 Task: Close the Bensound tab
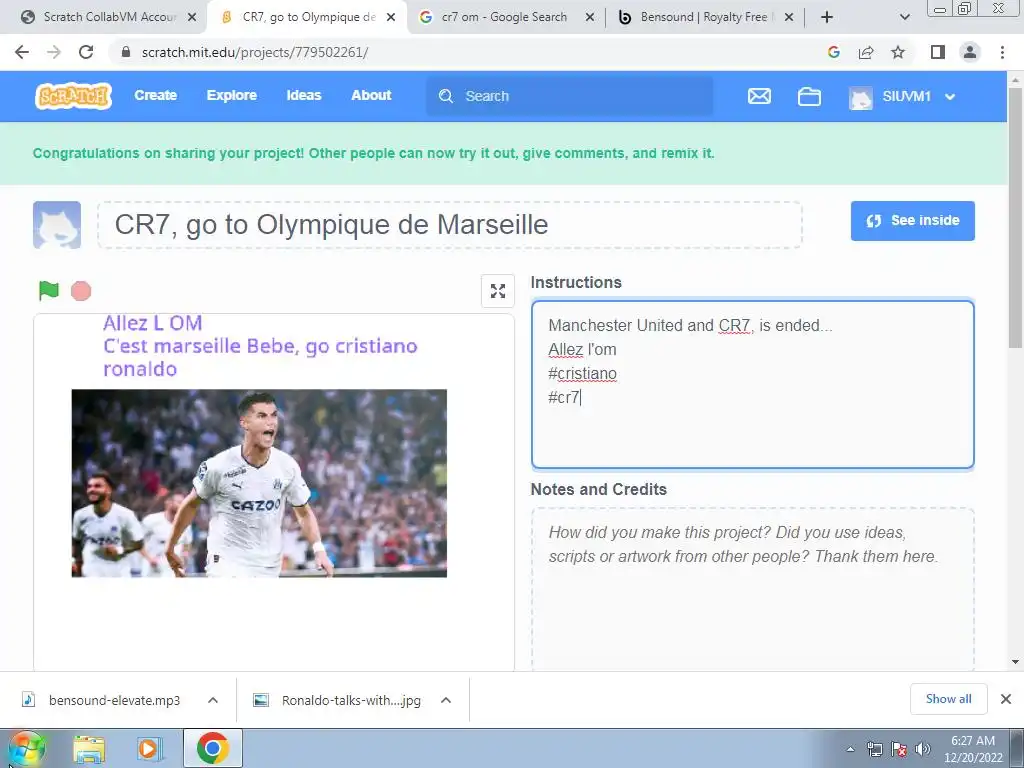point(789,18)
